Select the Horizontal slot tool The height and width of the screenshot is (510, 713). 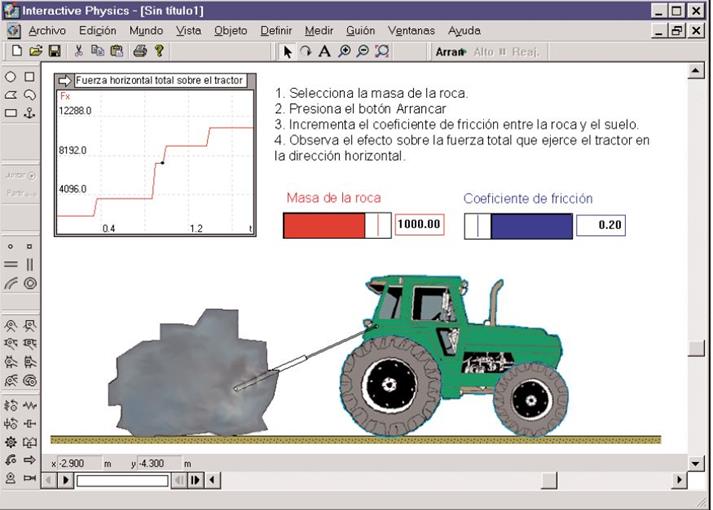coord(10,265)
